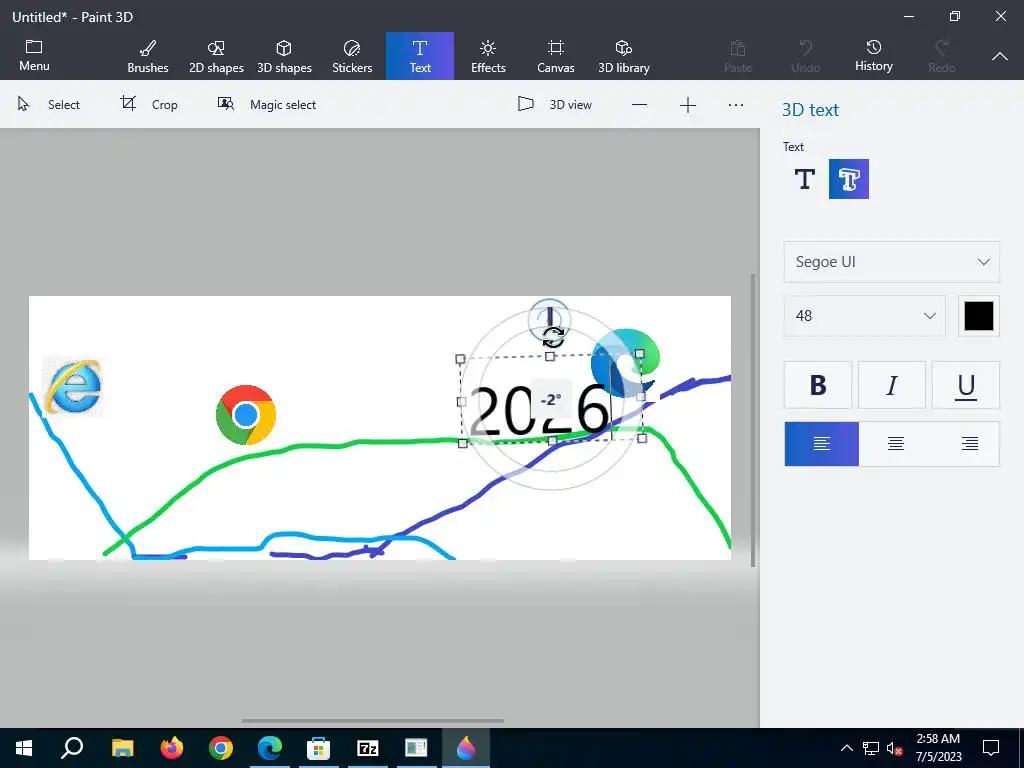Image resolution: width=1024 pixels, height=768 pixels.
Task: Align text left
Action: tap(822, 444)
